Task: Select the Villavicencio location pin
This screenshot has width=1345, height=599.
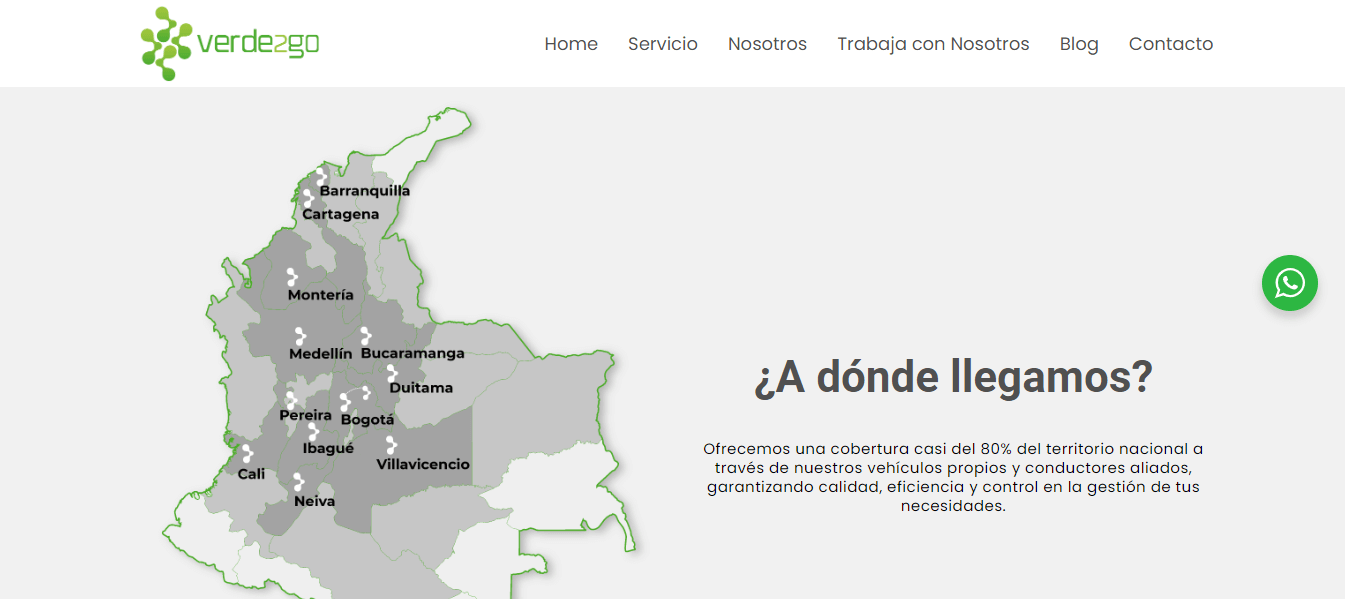Action: [x=391, y=445]
